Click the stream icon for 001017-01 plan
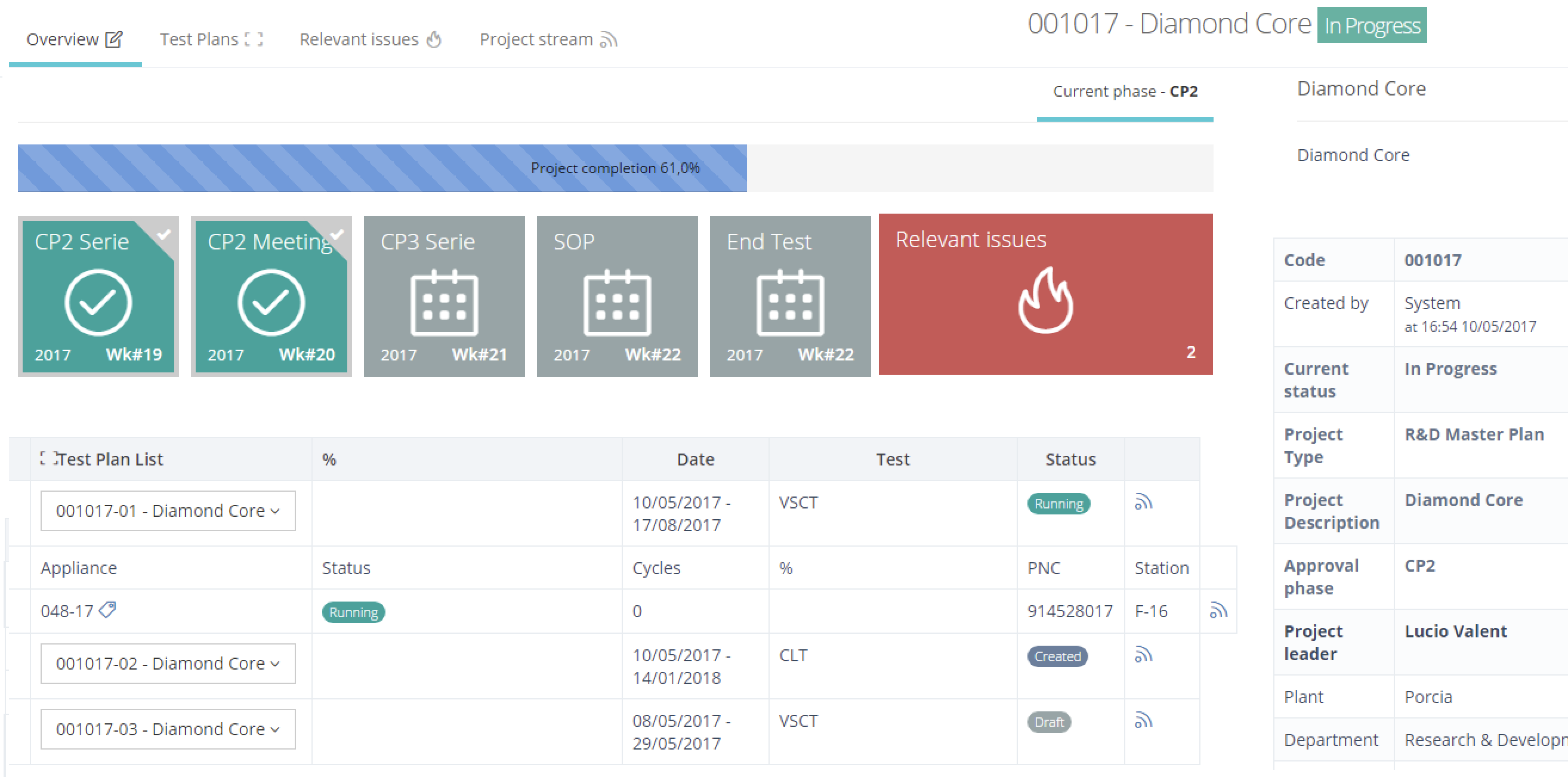This screenshot has width=1568, height=777. click(1143, 502)
